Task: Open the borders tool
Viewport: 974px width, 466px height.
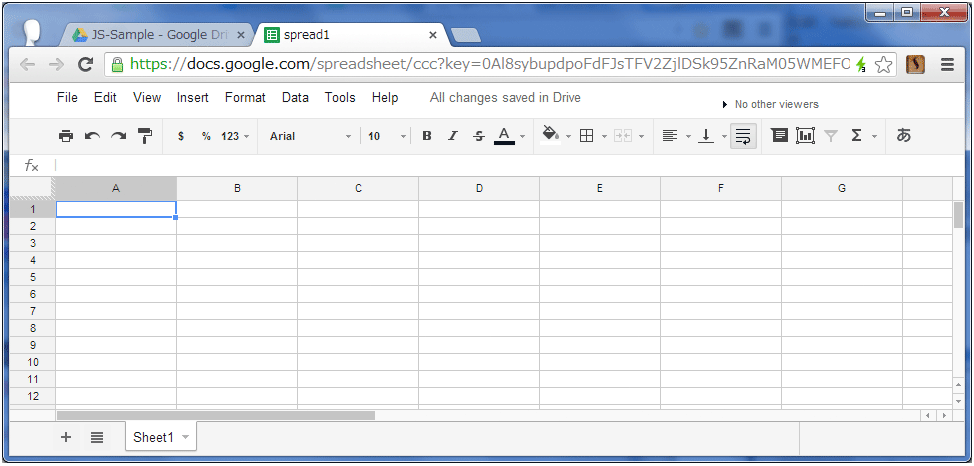Action: (x=586, y=136)
